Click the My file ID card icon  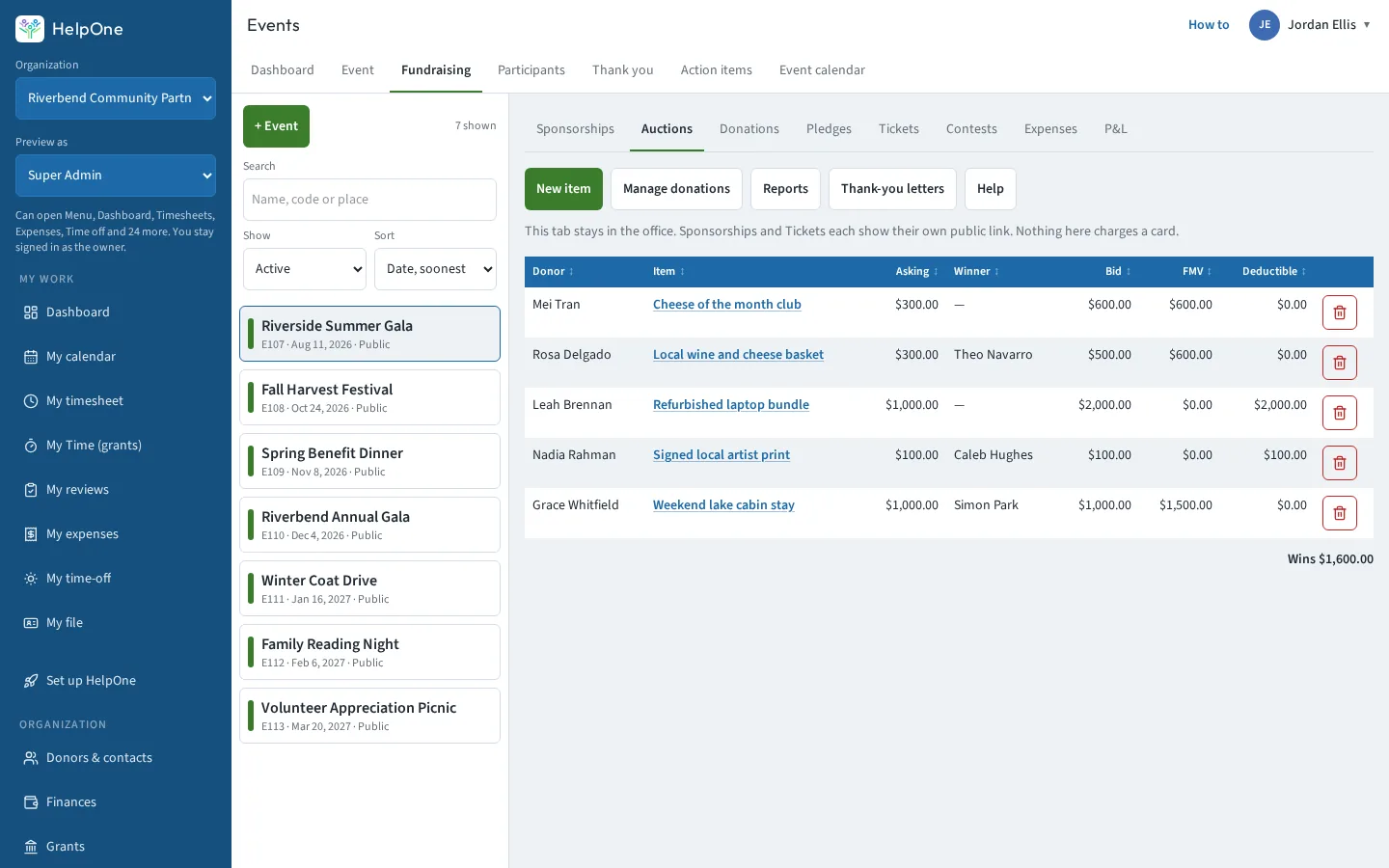click(31, 623)
